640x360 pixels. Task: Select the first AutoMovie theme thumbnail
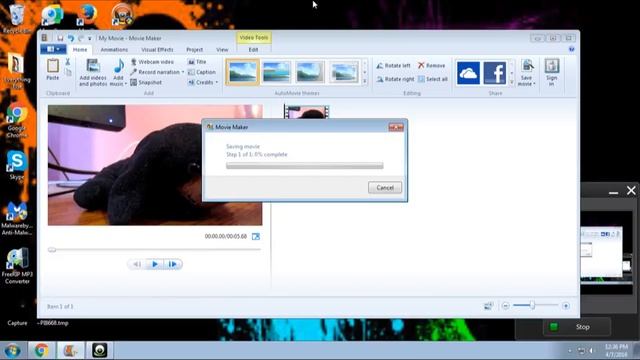coord(242,72)
